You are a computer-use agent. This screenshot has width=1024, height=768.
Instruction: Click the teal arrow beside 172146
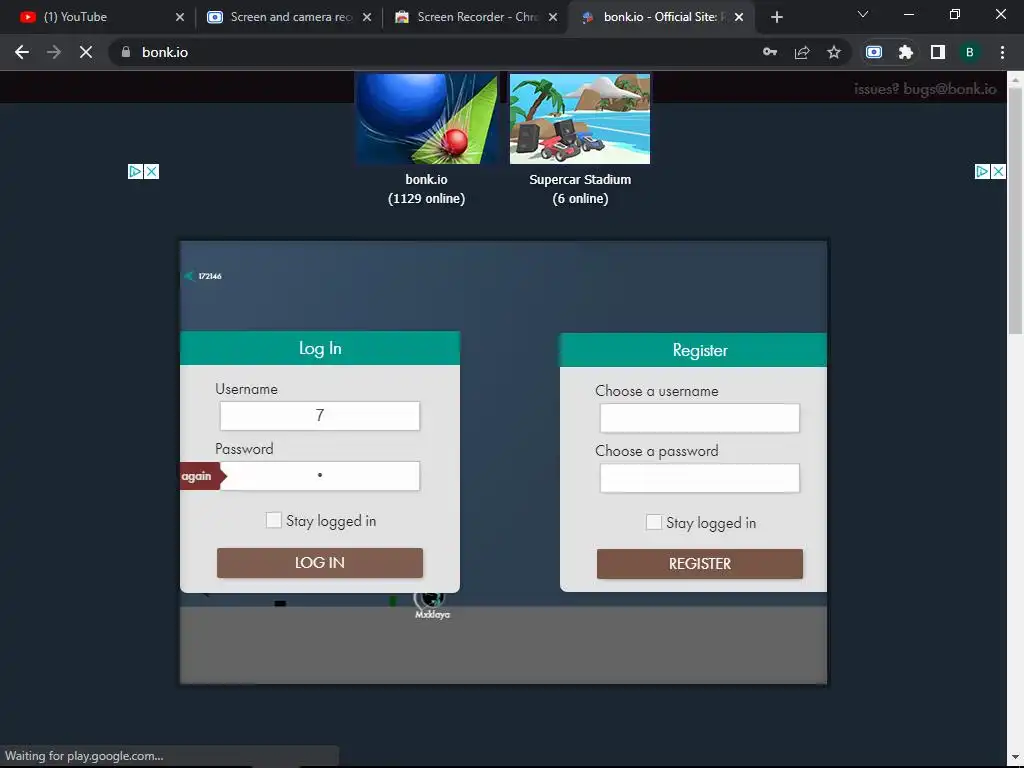pos(189,276)
